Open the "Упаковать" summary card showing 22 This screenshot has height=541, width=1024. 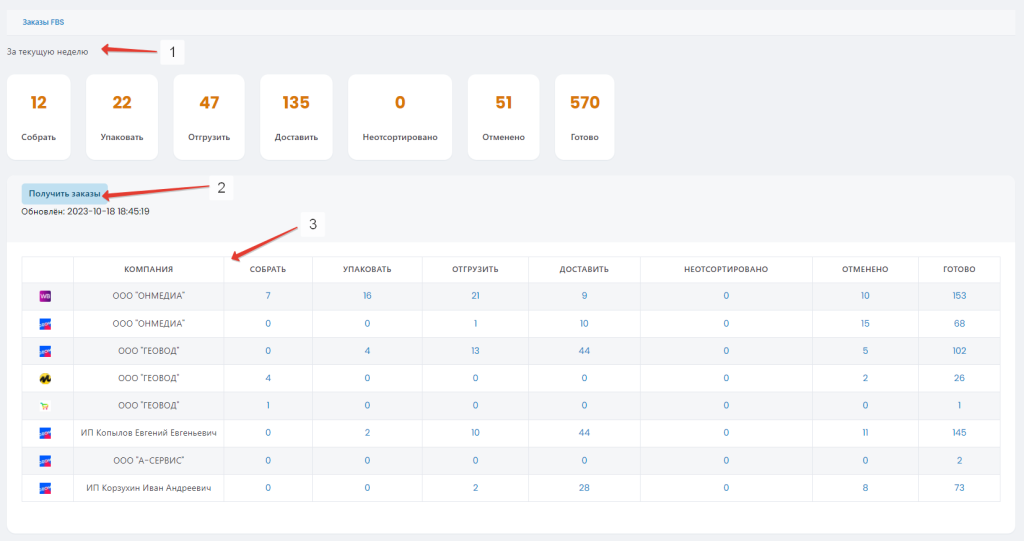point(122,117)
